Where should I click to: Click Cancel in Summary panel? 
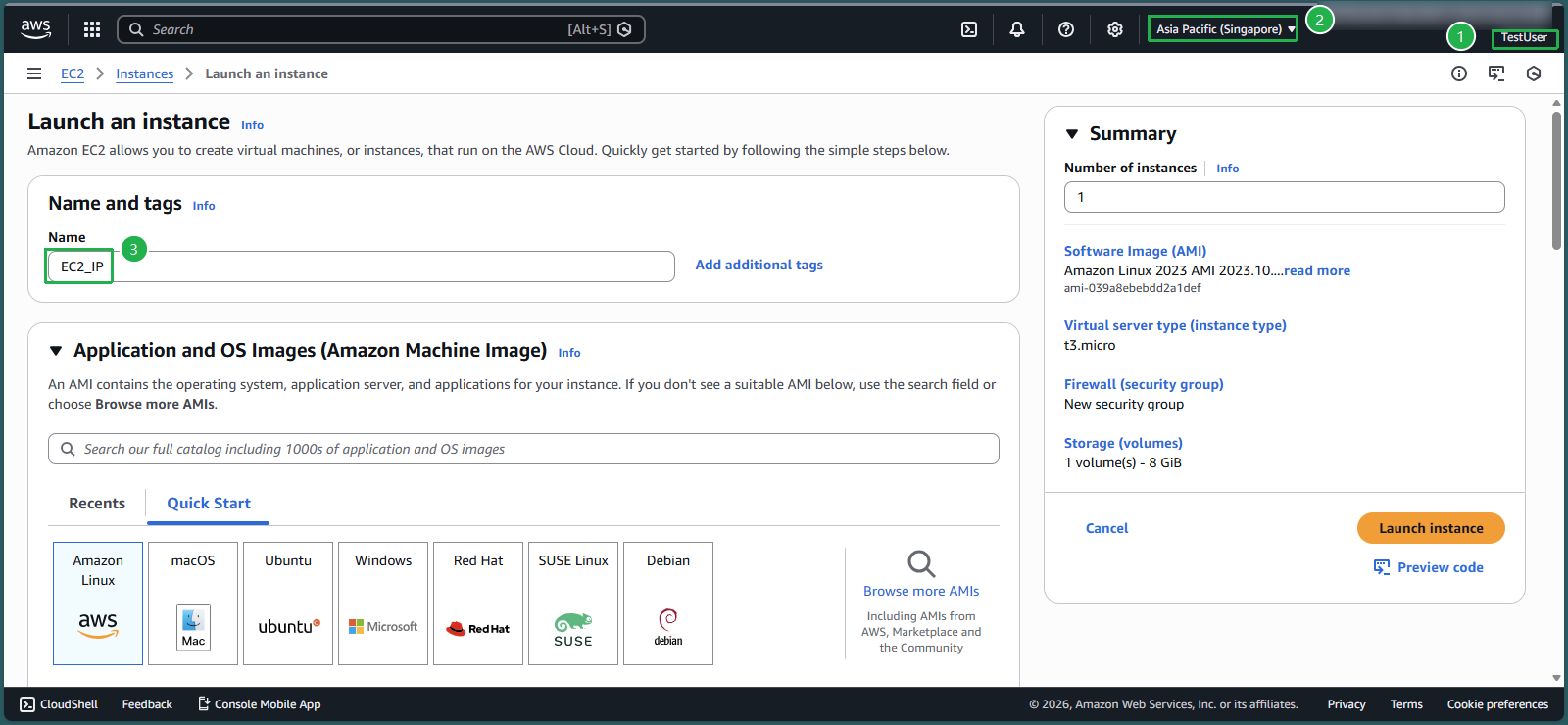(1106, 528)
